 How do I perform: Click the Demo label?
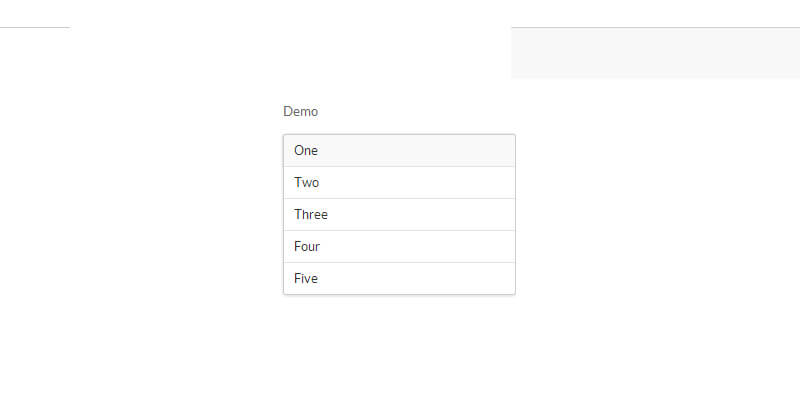(x=300, y=111)
